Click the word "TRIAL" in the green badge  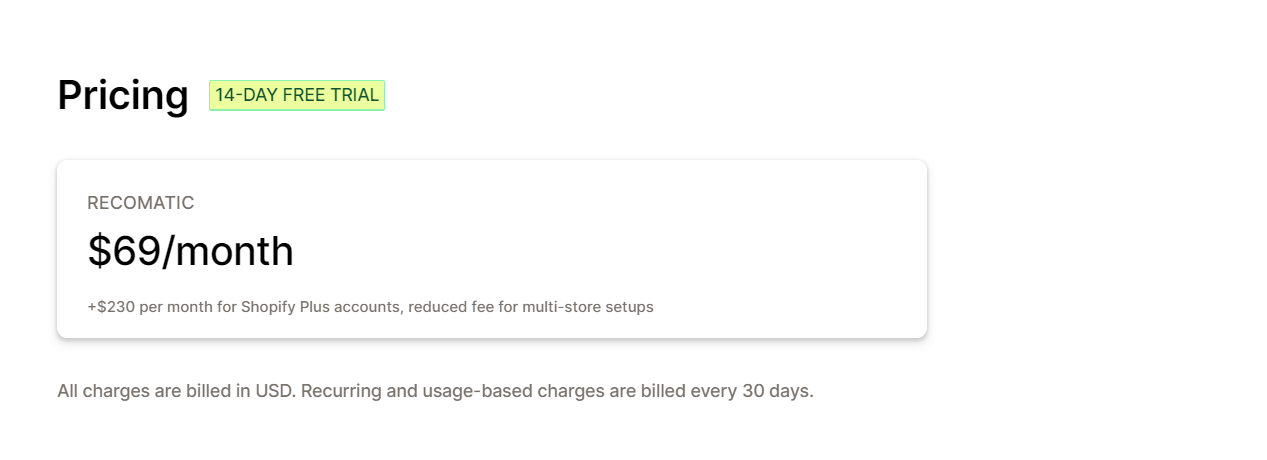tap(355, 95)
